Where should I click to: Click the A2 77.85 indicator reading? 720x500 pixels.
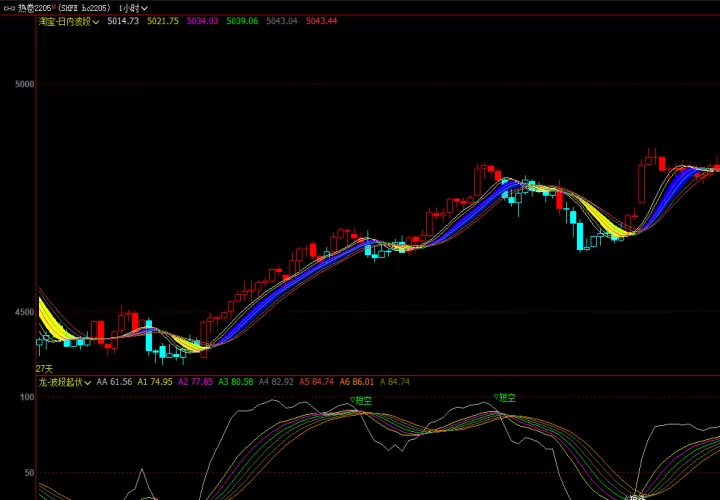point(196,382)
